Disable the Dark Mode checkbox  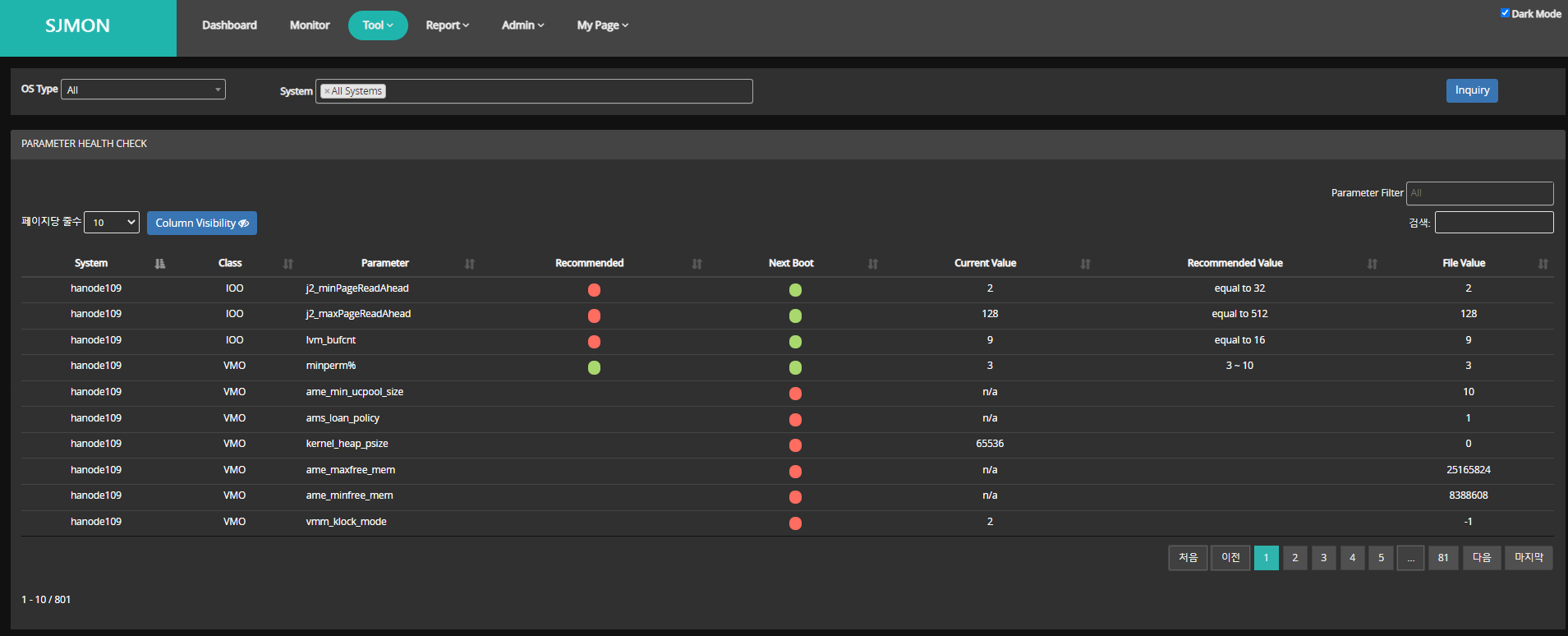click(x=1505, y=13)
